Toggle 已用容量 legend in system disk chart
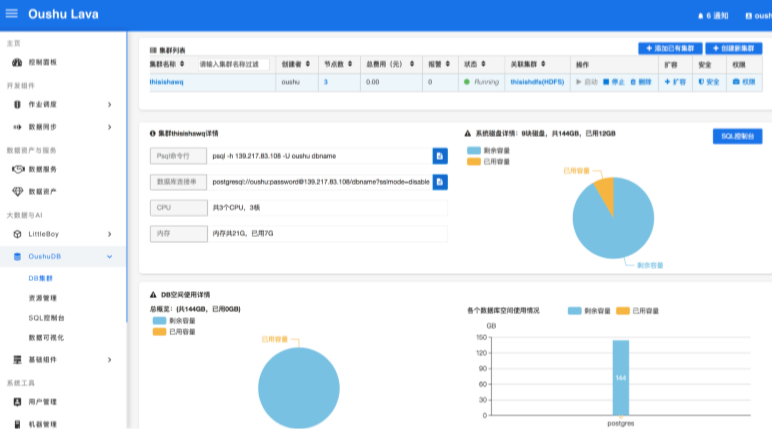Image resolution: width=772 pixels, height=438 pixels. (x=488, y=161)
